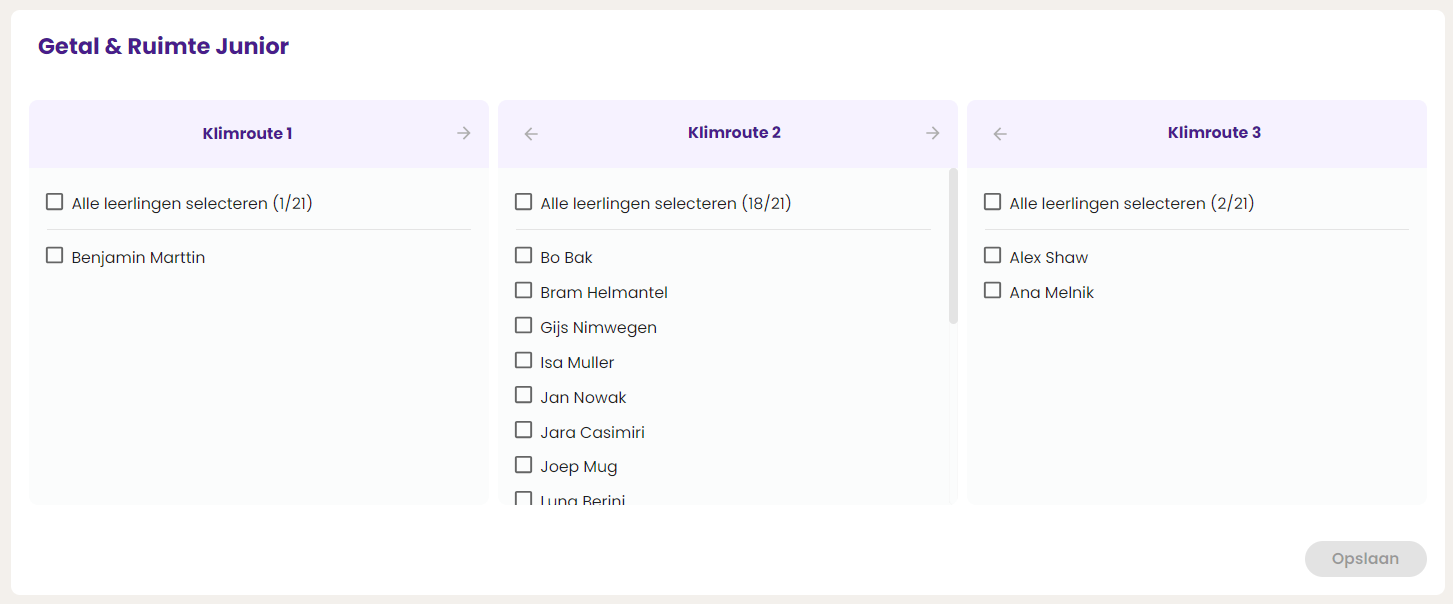Screen dimensions: 1453x604
Task: Check 'Alle leerlingen selecteren' in Klimroute 3
Action: click(x=992, y=201)
